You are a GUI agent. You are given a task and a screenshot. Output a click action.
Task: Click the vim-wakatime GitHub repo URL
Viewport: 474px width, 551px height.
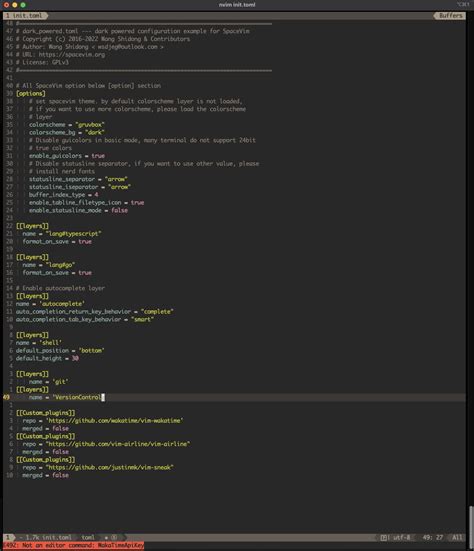pos(115,421)
